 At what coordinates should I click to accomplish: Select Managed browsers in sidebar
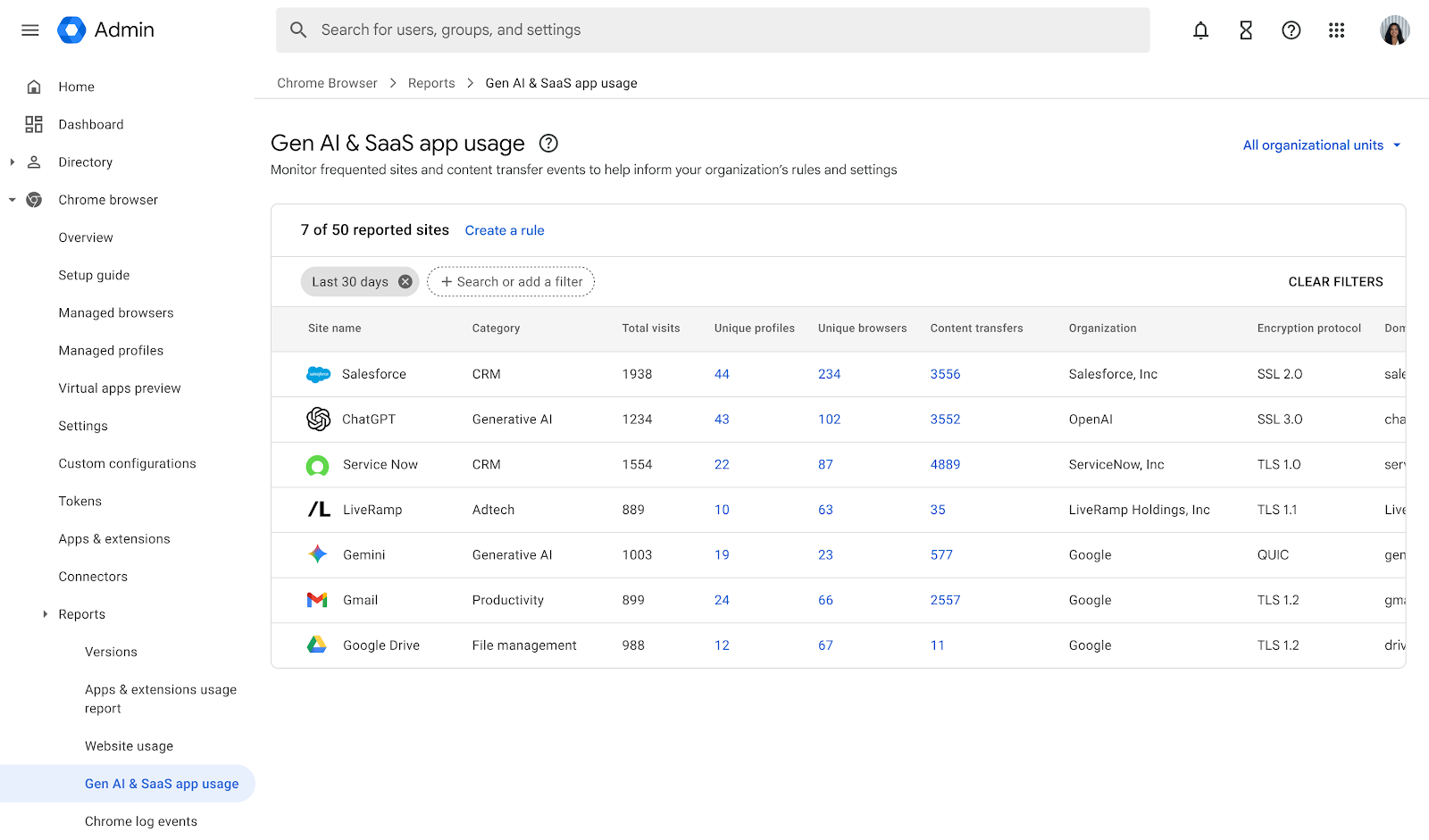pyautogui.click(x=116, y=313)
